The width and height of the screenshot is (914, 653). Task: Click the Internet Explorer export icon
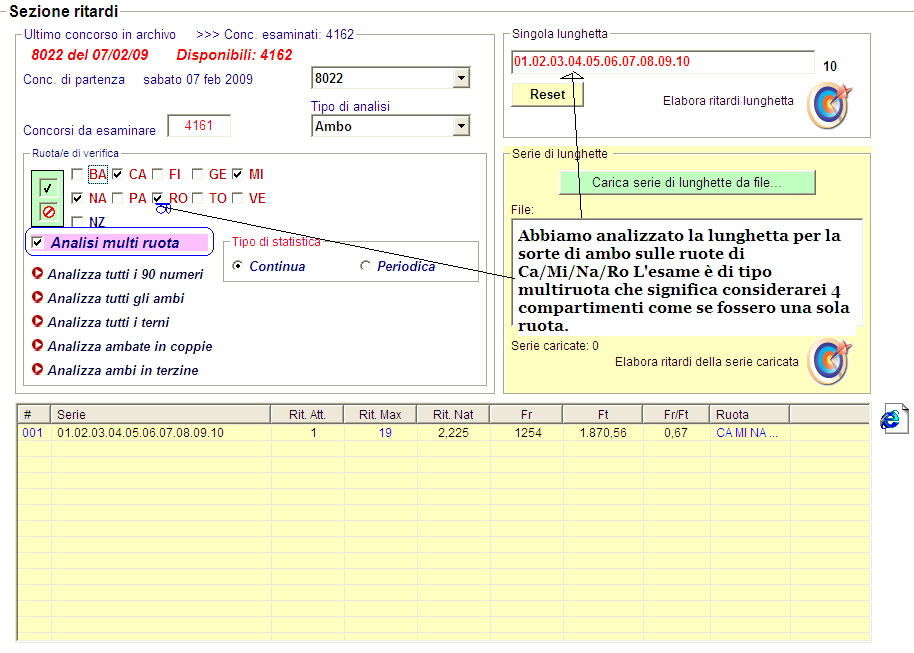[892, 419]
